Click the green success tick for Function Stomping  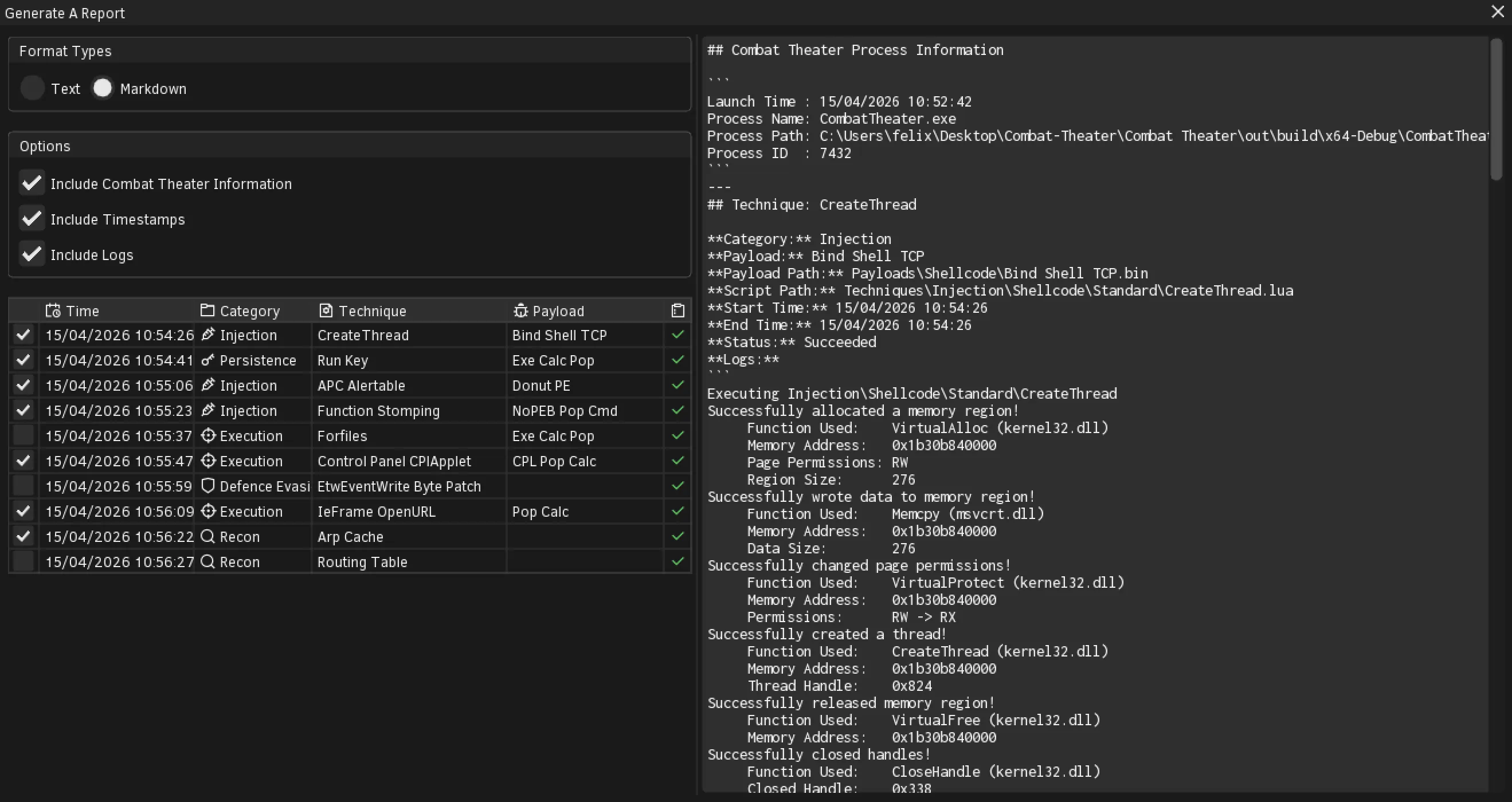(x=678, y=410)
